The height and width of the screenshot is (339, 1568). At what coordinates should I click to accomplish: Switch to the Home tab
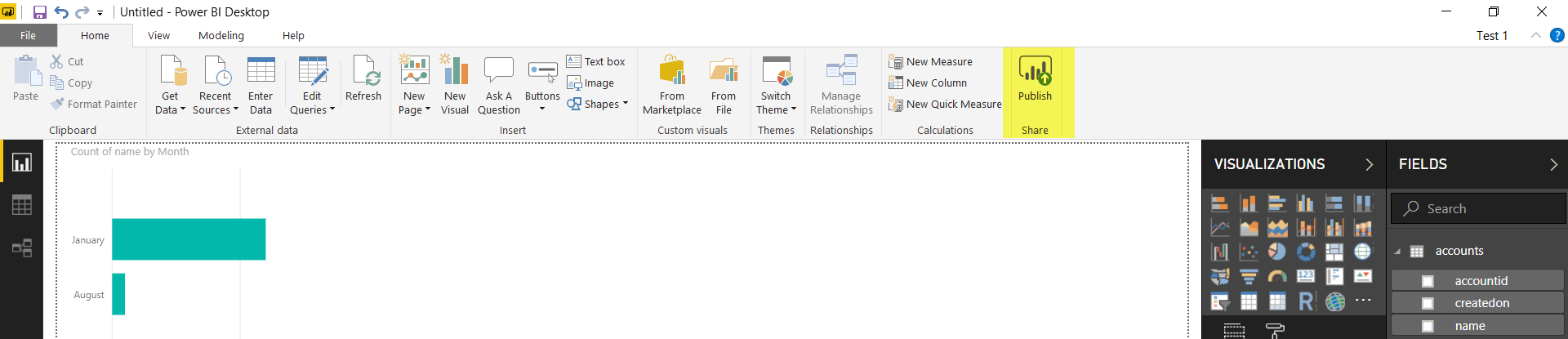point(95,35)
